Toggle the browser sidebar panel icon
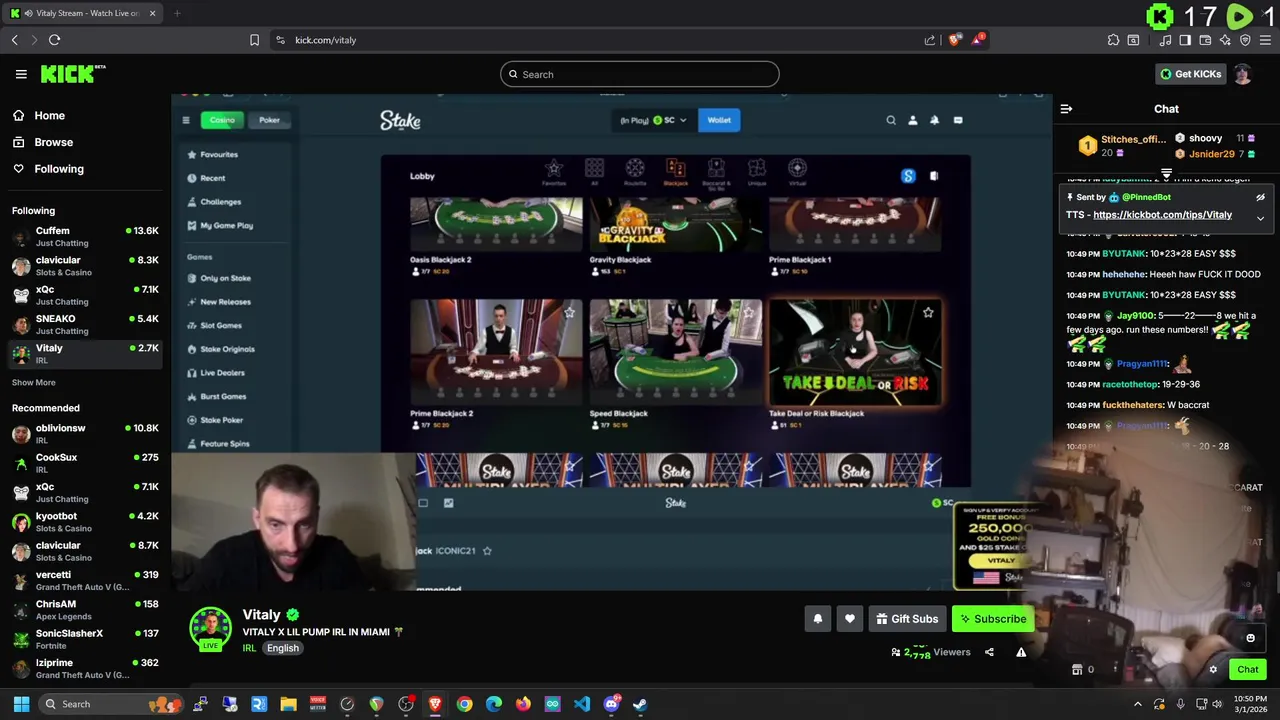This screenshot has height=720, width=1280. [1185, 40]
